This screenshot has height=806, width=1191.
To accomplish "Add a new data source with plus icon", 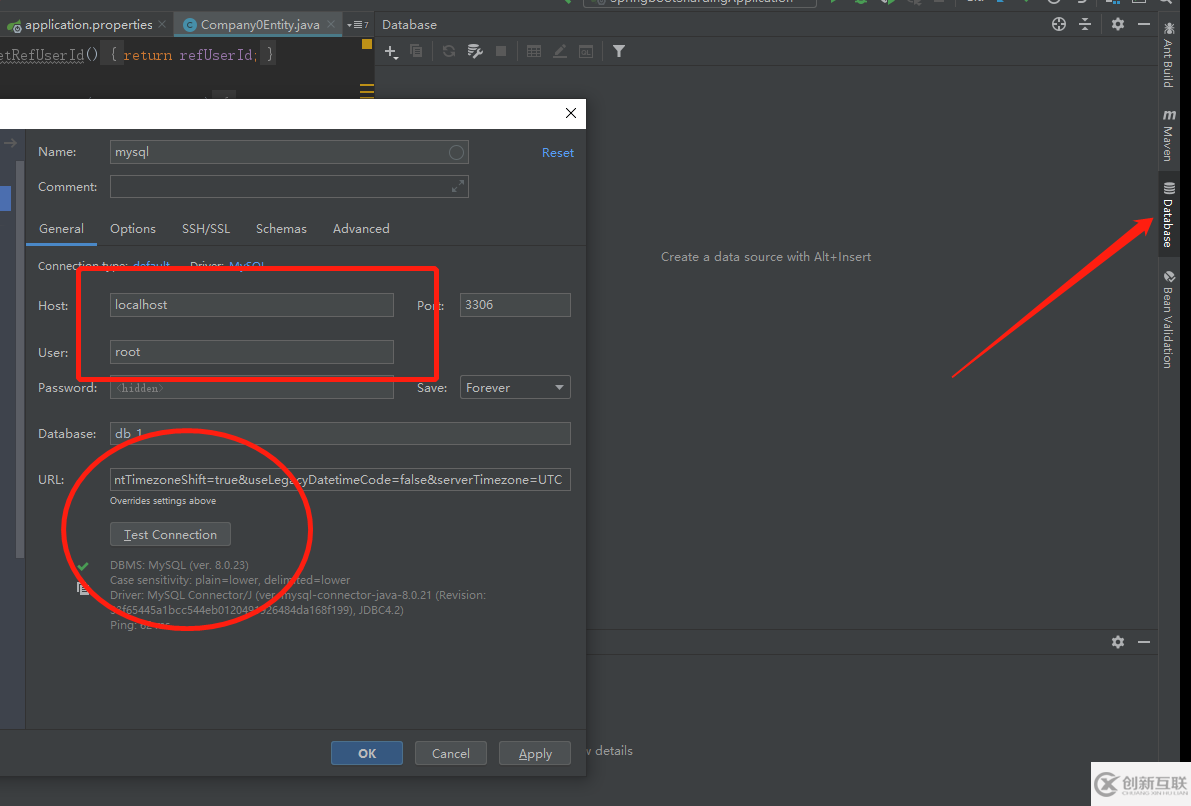I will click(390, 52).
